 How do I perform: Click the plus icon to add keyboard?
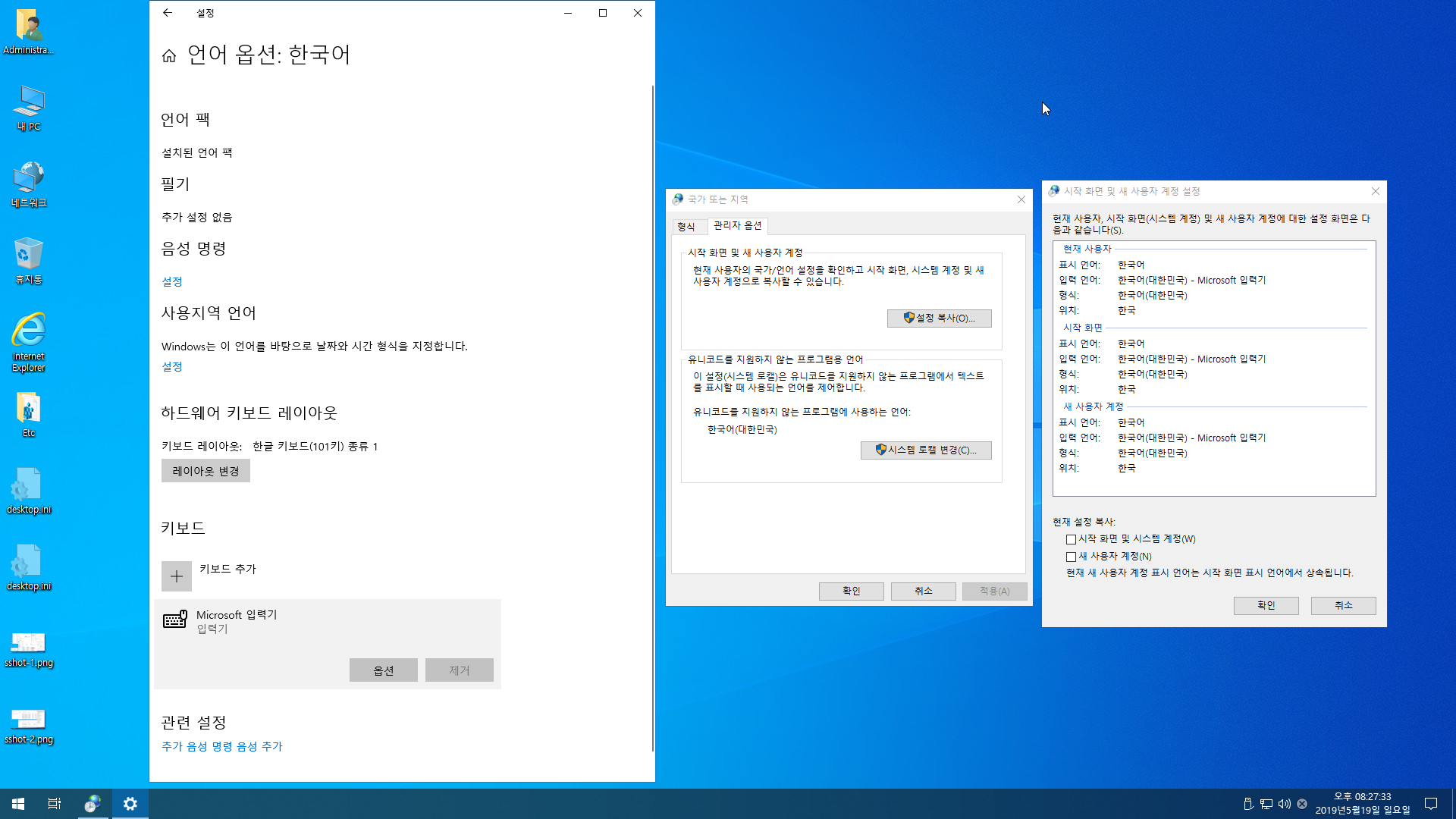click(177, 576)
